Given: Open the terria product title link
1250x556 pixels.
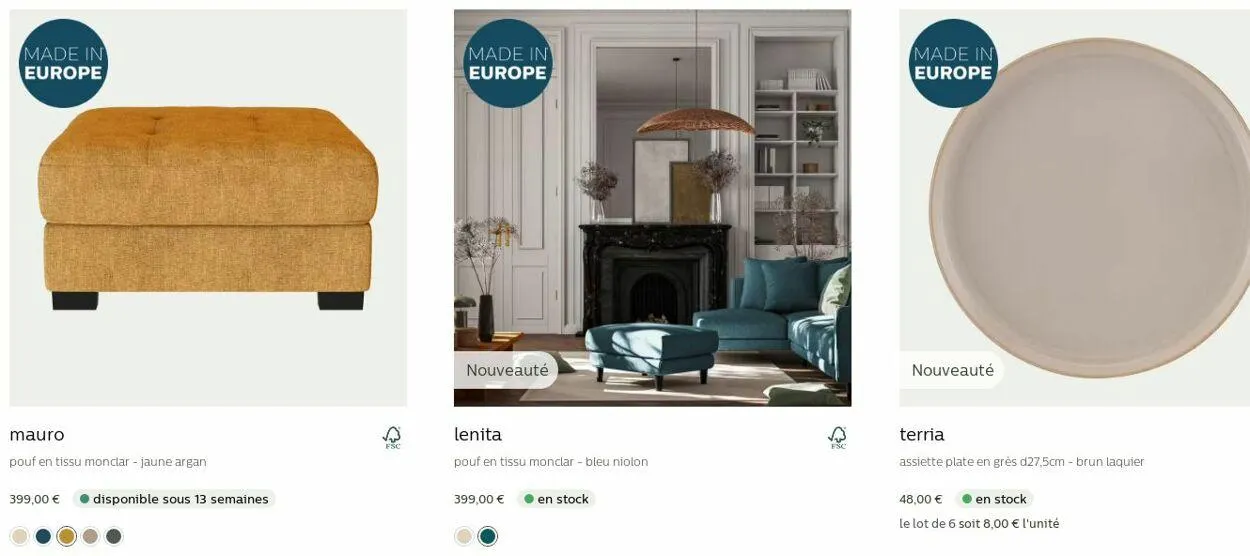Looking at the screenshot, I should (922, 435).
